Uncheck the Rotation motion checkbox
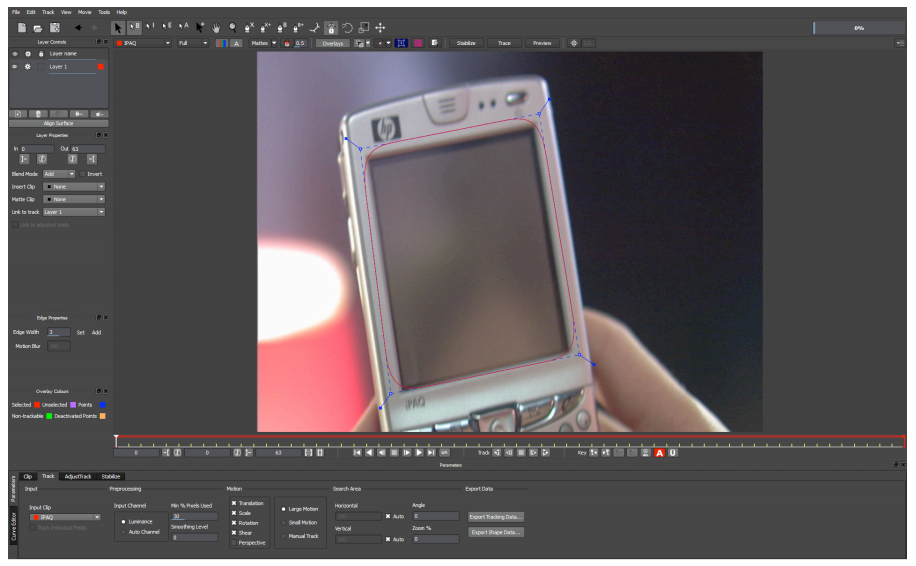 pyautogui.click(x=234, y=523)
